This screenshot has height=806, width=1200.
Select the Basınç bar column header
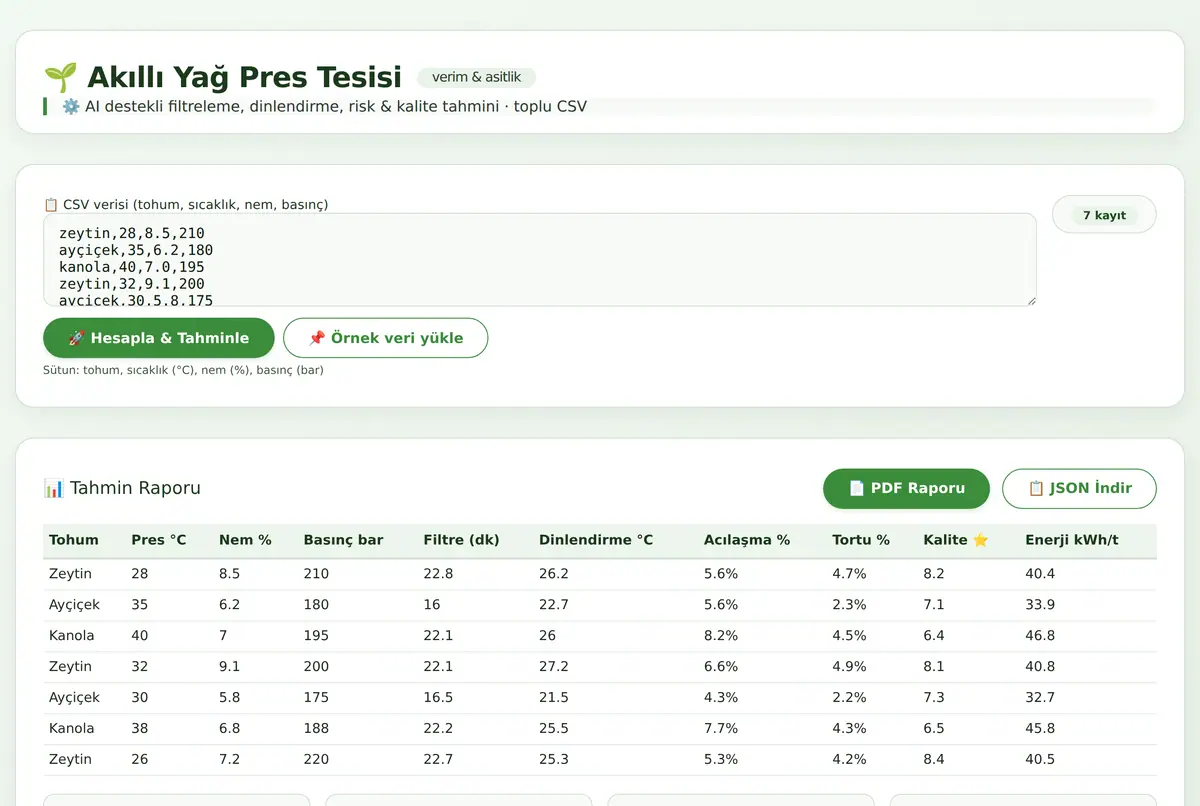coord(343,540)
